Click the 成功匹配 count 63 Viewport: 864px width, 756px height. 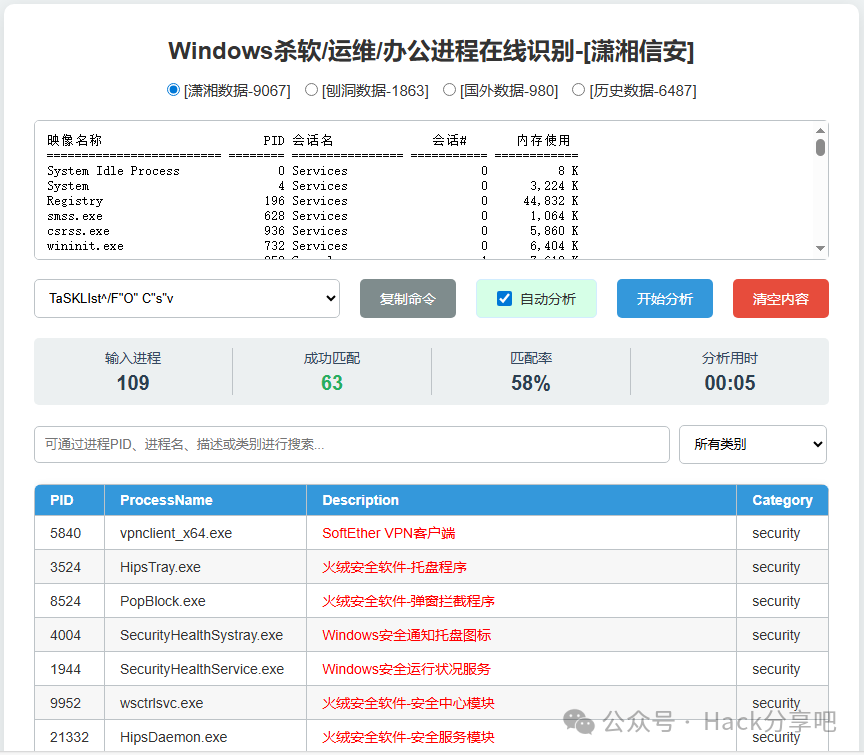click(332, 383)
